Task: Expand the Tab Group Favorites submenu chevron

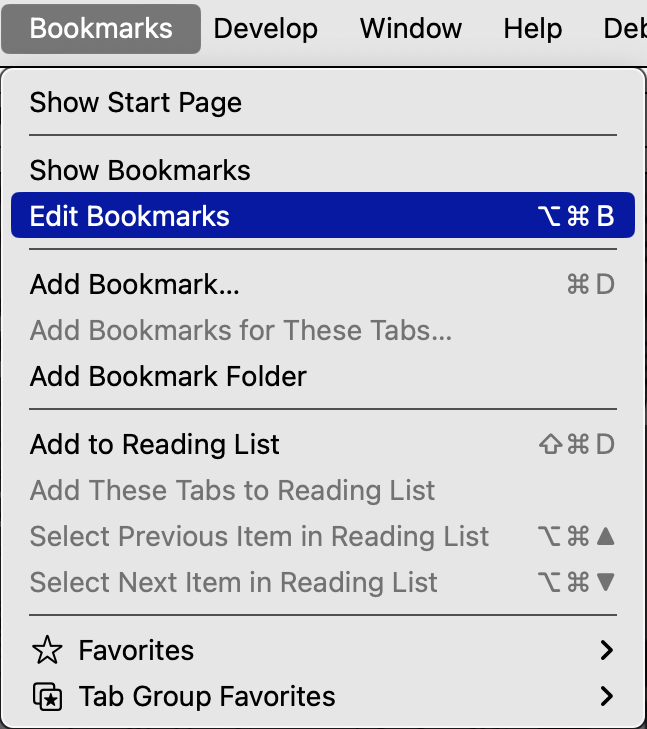Action: [x=607, y=696]
